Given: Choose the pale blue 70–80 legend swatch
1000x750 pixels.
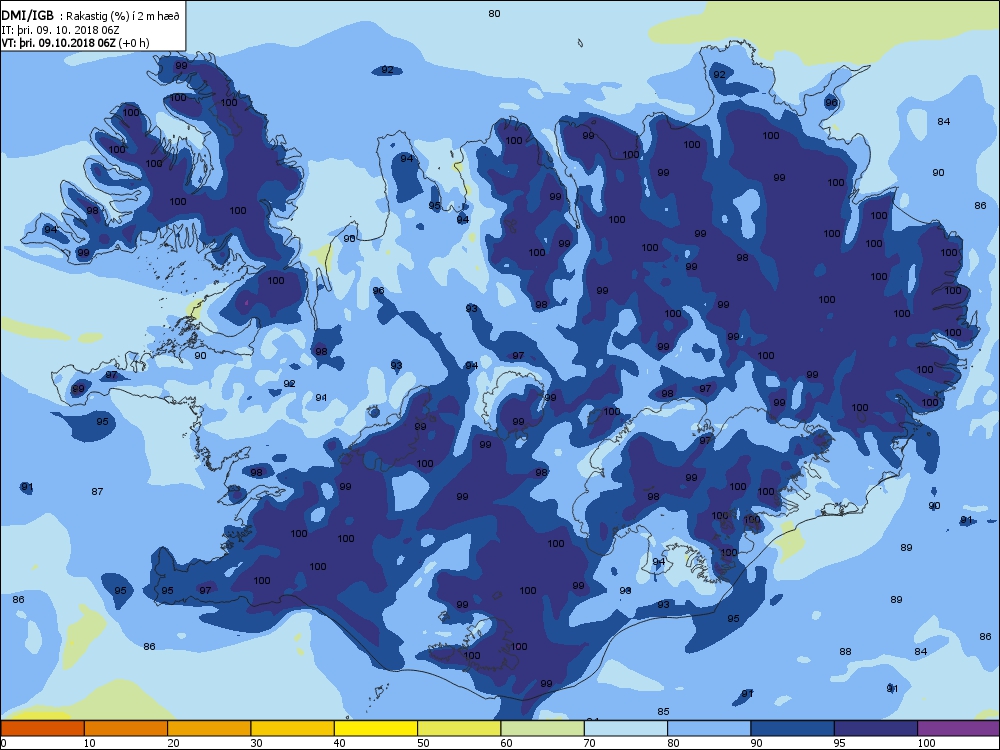Looking at the screenshot, I should [626, 728].
